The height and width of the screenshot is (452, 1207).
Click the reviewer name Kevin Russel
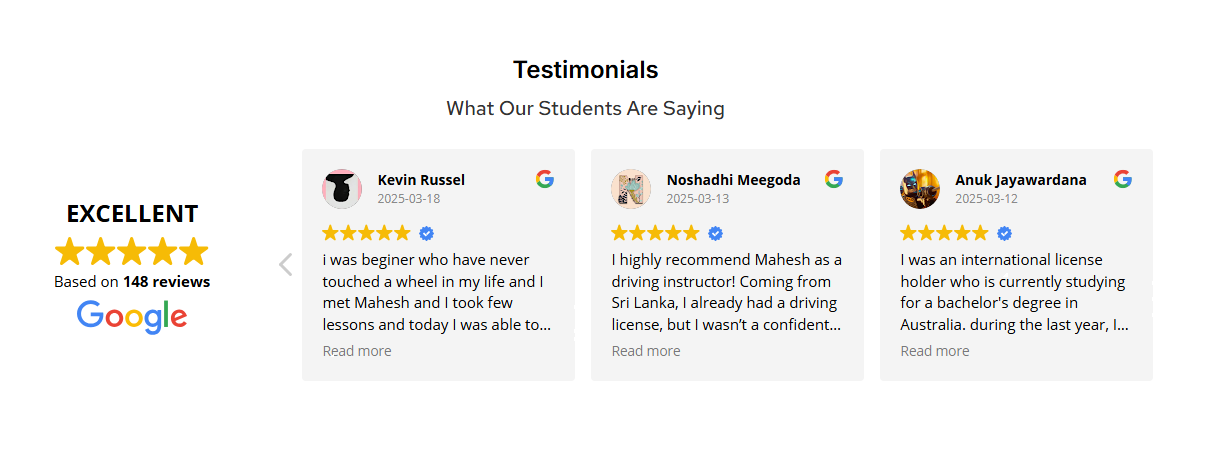pos(421,180)
